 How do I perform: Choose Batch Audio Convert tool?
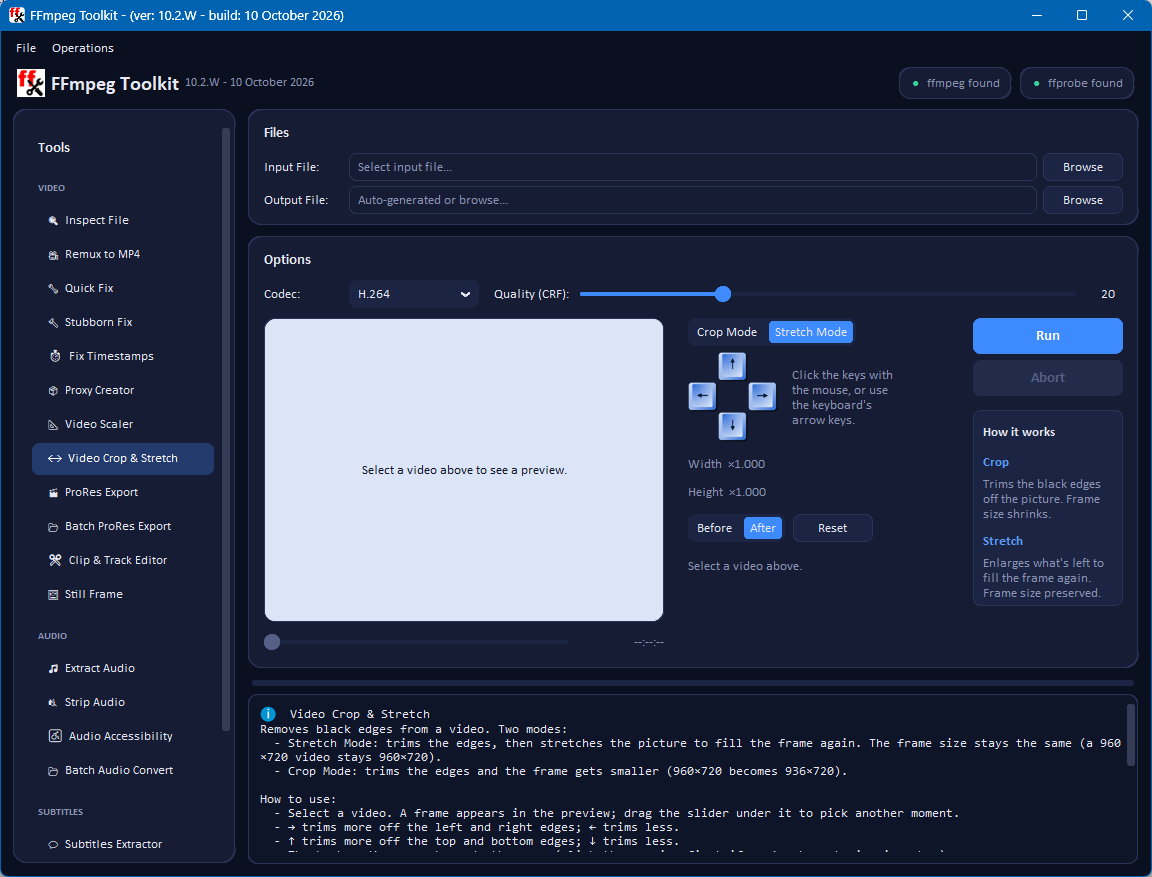point(123,770)
